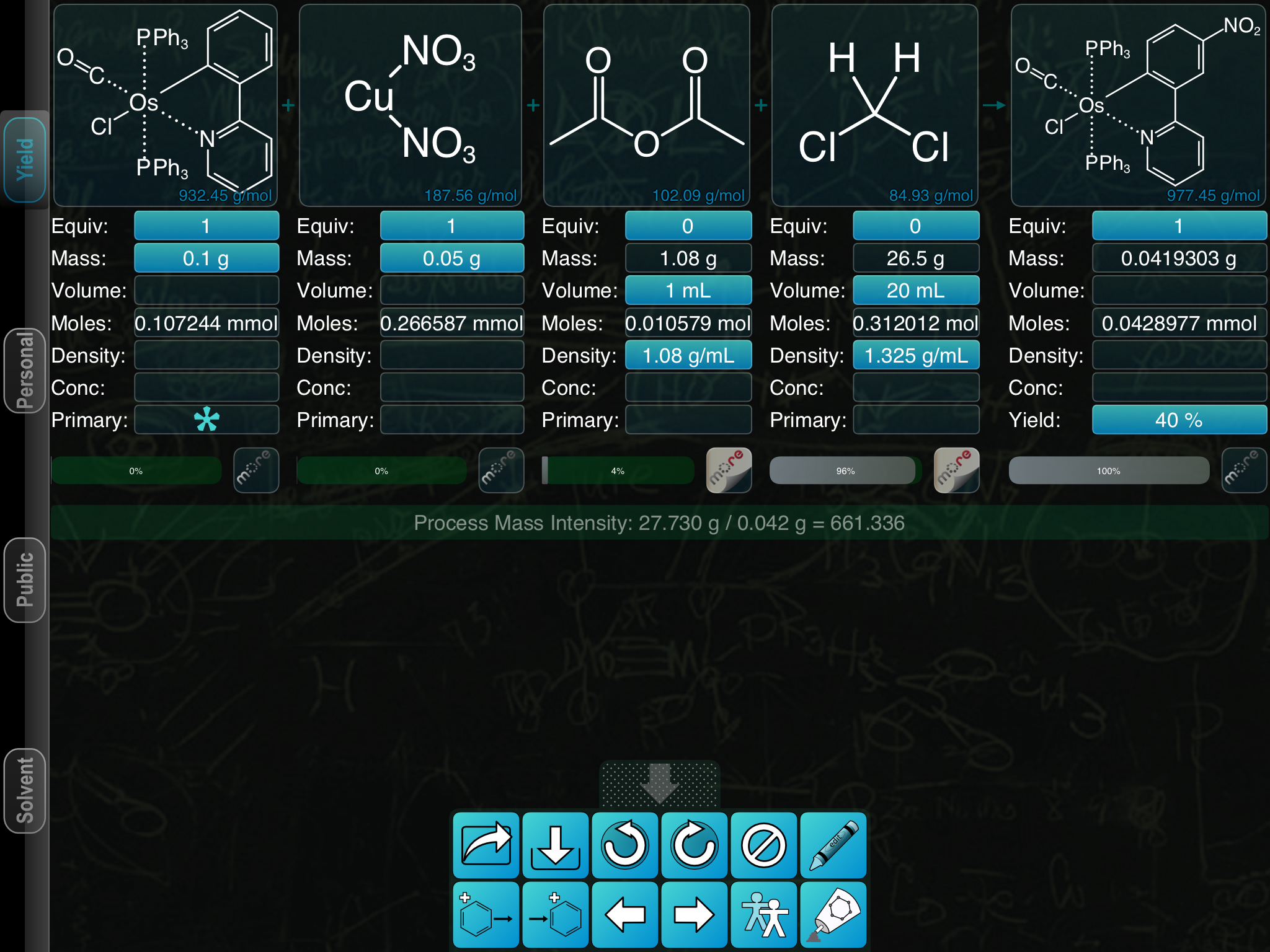Toggle Primary asterisk for osmium reactant
Screen dimensions: 1270x952
pos(206,420)
